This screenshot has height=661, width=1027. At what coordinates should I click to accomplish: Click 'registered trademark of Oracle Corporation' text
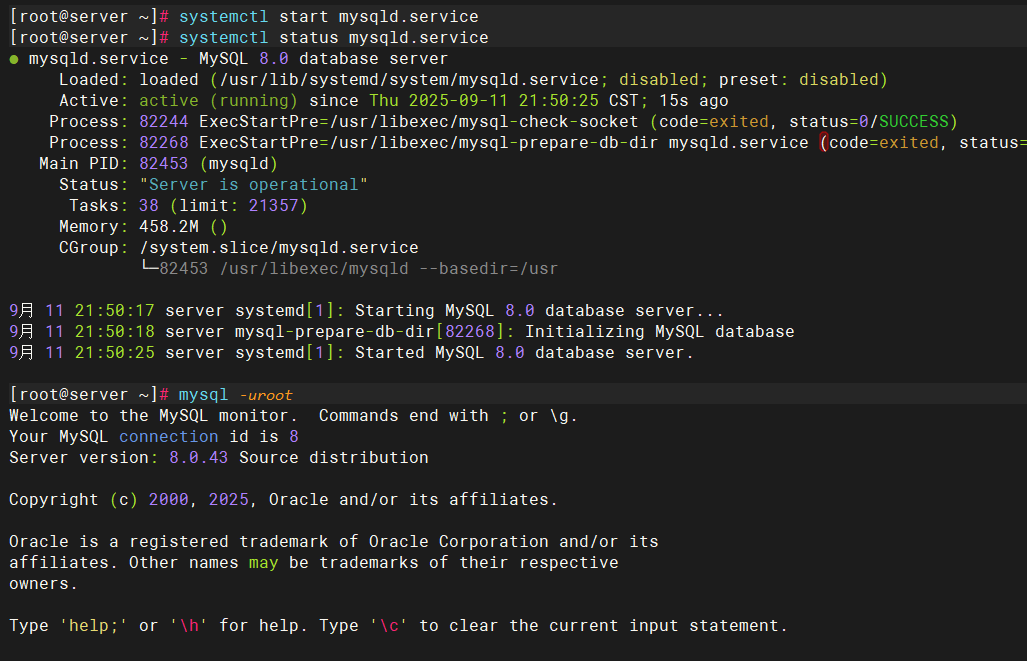(x=339, y=541)
